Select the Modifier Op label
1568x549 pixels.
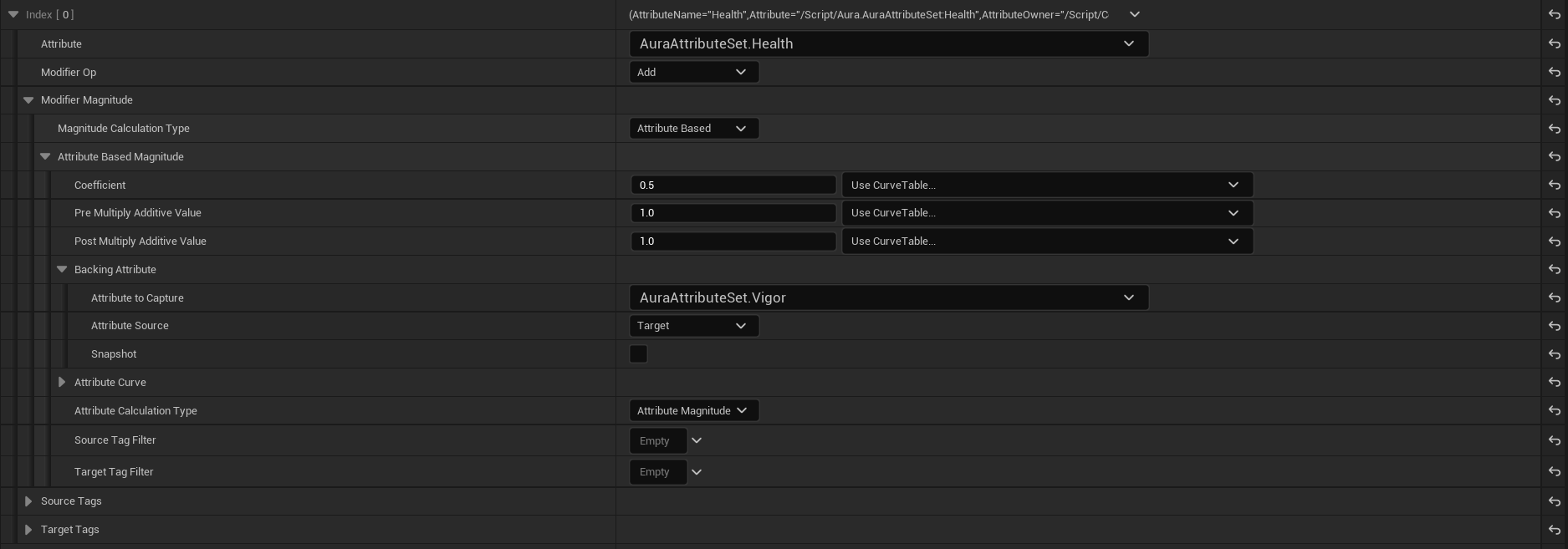tap(69, 72)
